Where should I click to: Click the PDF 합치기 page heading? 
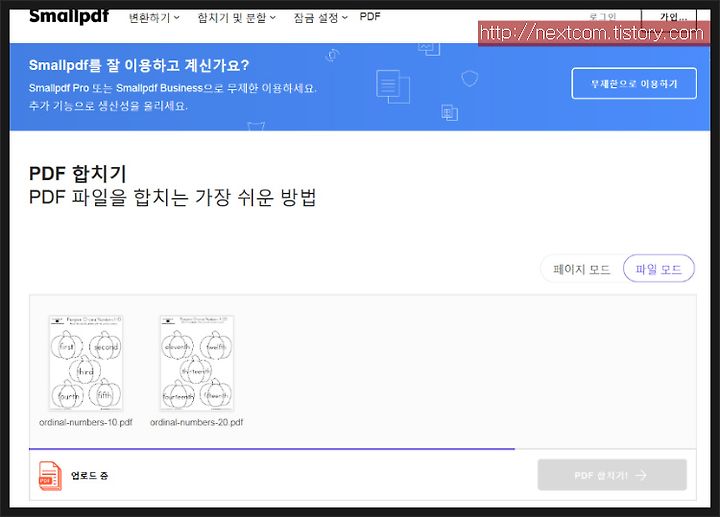click(x=77, y=174)
